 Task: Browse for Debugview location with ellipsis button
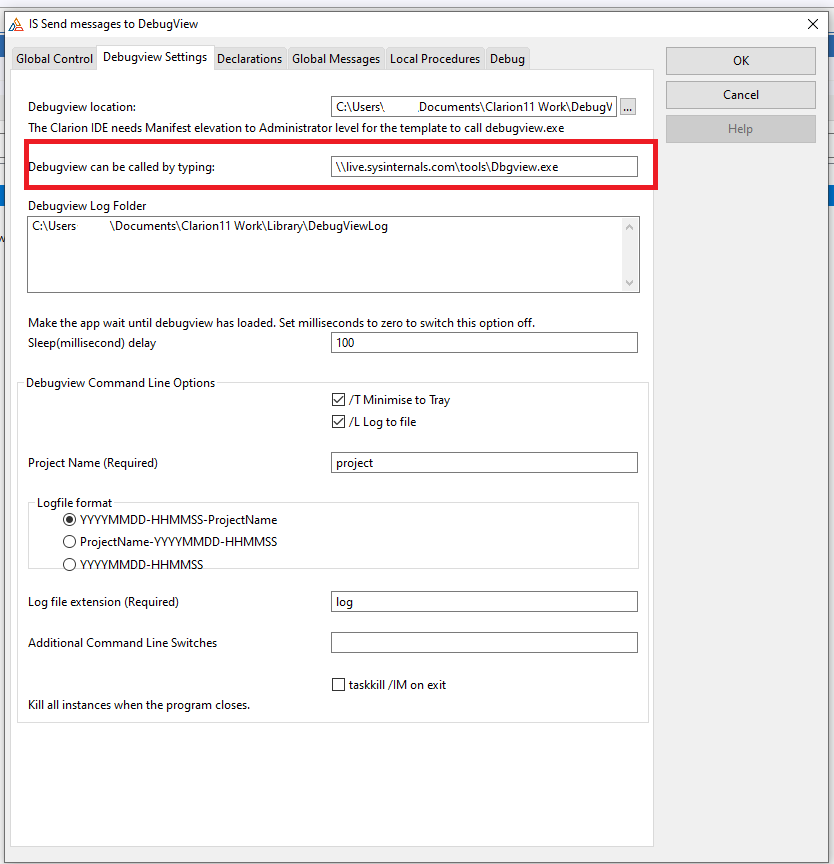[628, 107]
